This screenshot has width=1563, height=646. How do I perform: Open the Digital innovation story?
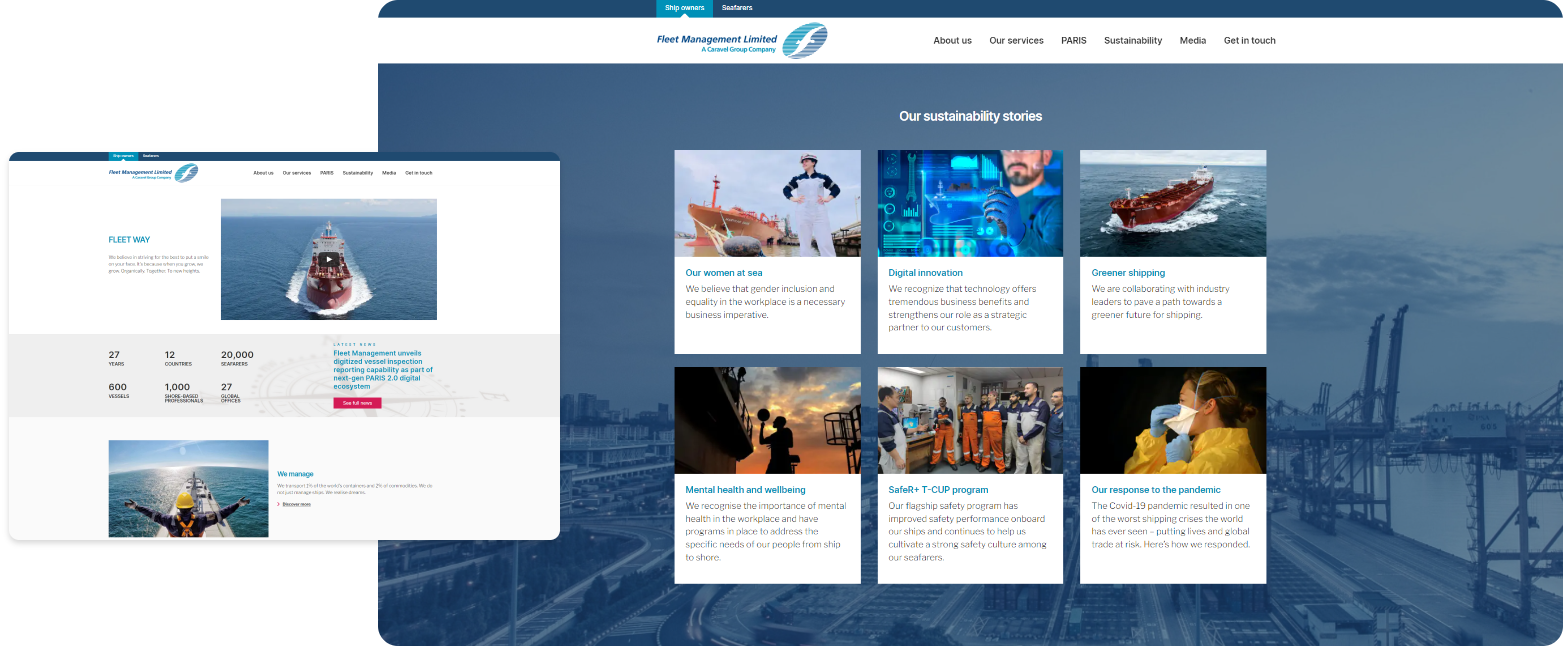coord(925,272)
